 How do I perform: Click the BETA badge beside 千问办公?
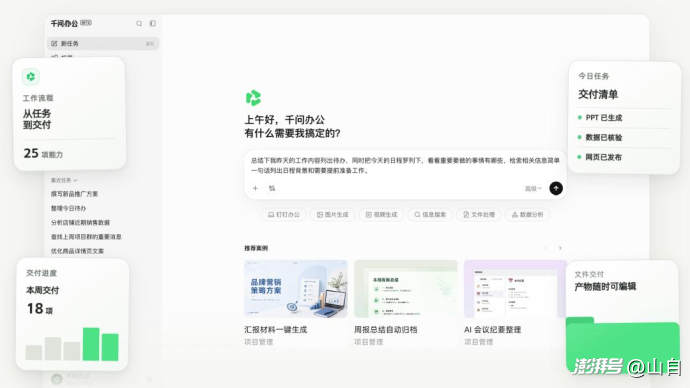(x=86, y=22)
